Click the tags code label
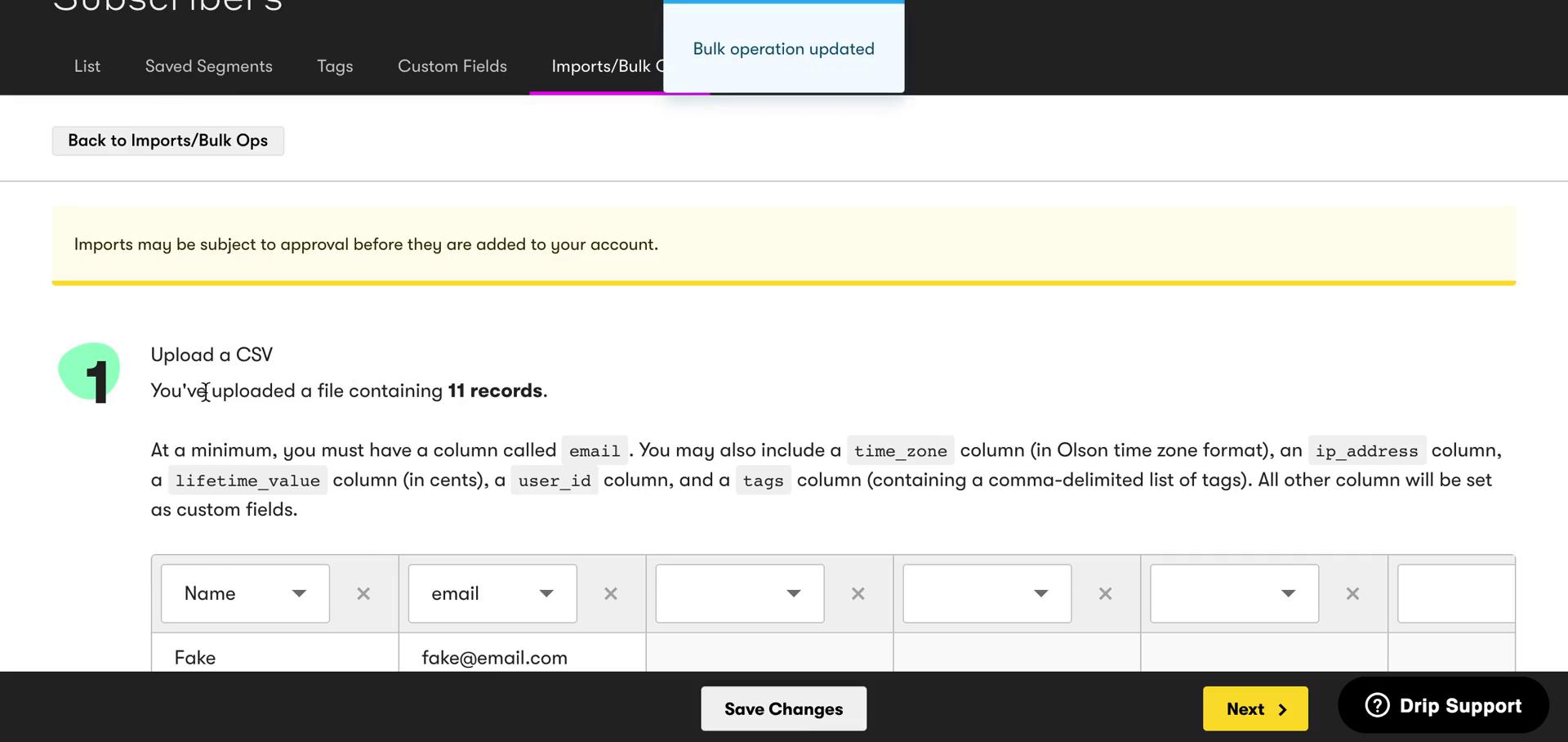 click(x=763, y=481)
